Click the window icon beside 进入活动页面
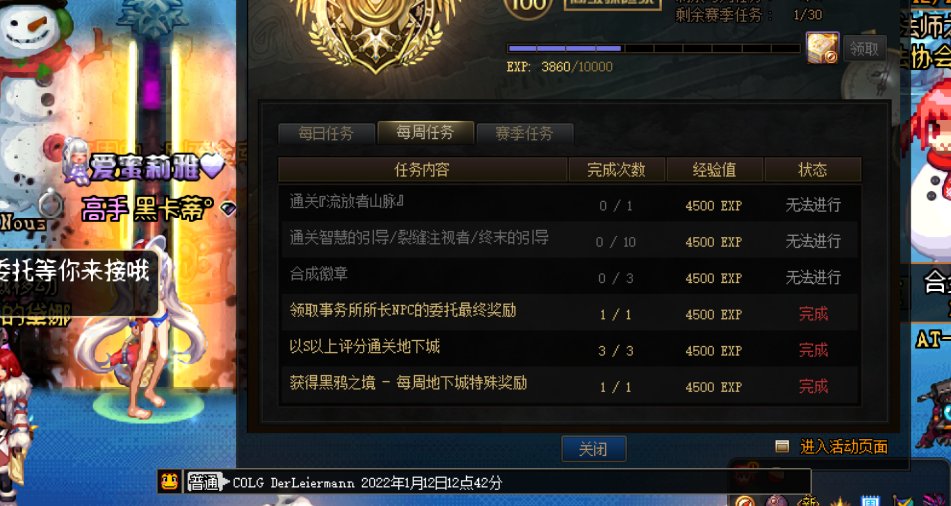951x506 pixels. click(x=782, y=447)
